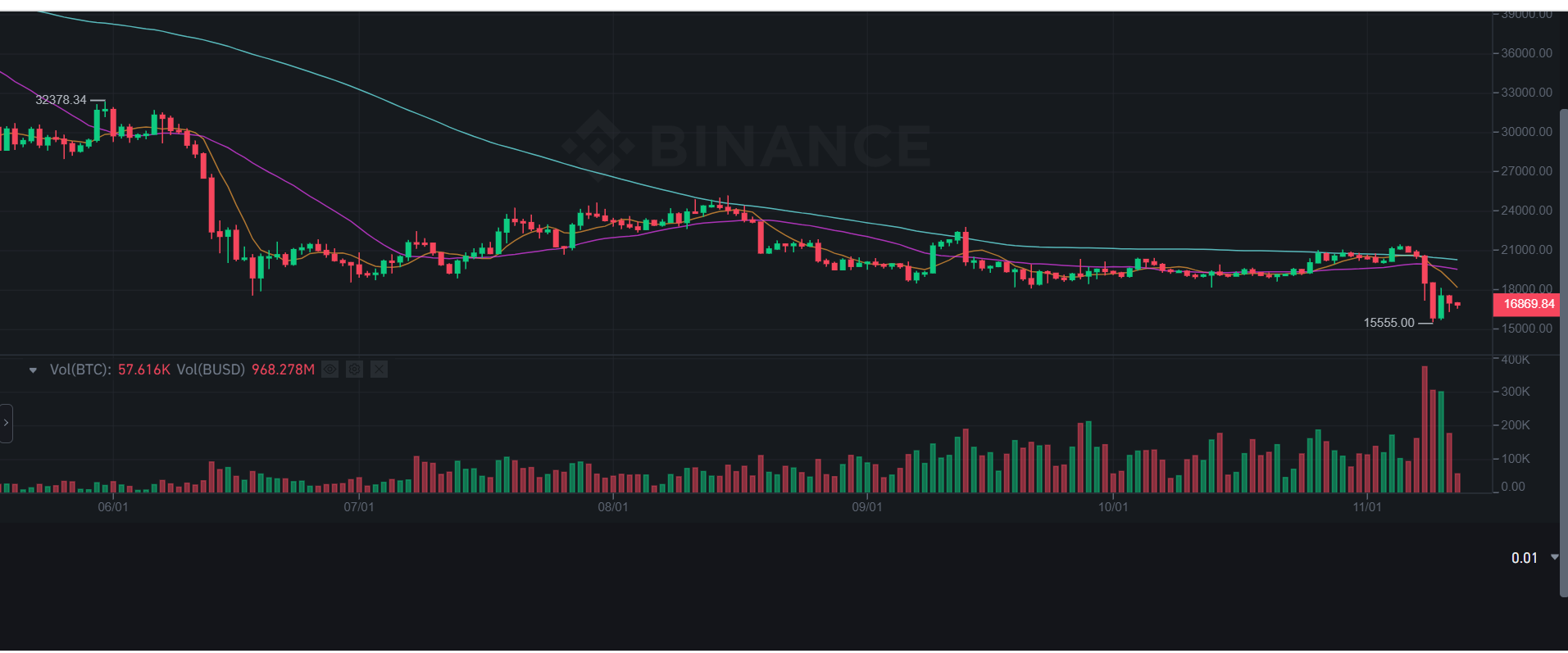The width and height of the screenshot is (1568, 653).
Task: Click the Vol(BTC) indicator label
Action: point(80,370)
